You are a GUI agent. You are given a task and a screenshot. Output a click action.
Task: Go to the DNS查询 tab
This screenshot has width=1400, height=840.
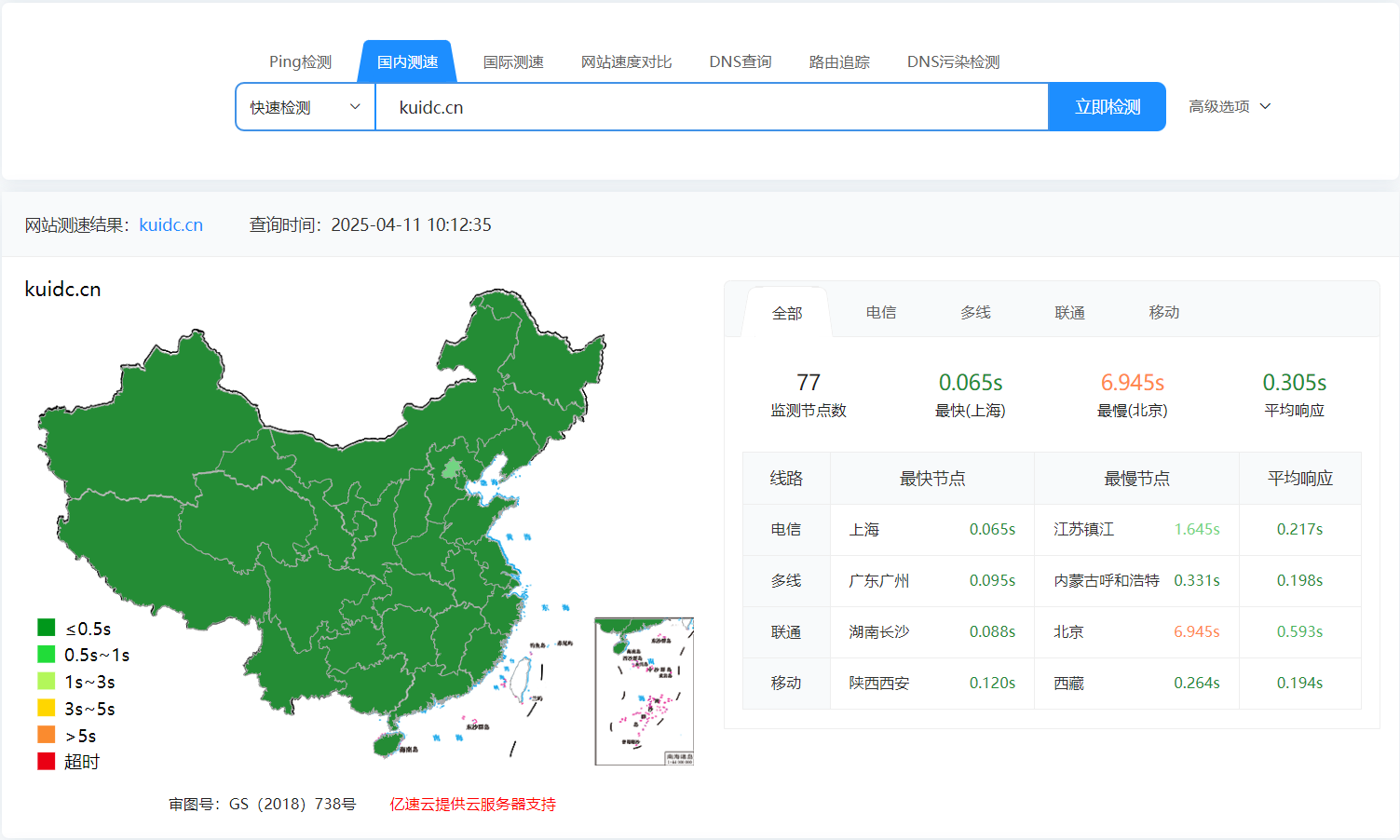click(x=741, y=61)
